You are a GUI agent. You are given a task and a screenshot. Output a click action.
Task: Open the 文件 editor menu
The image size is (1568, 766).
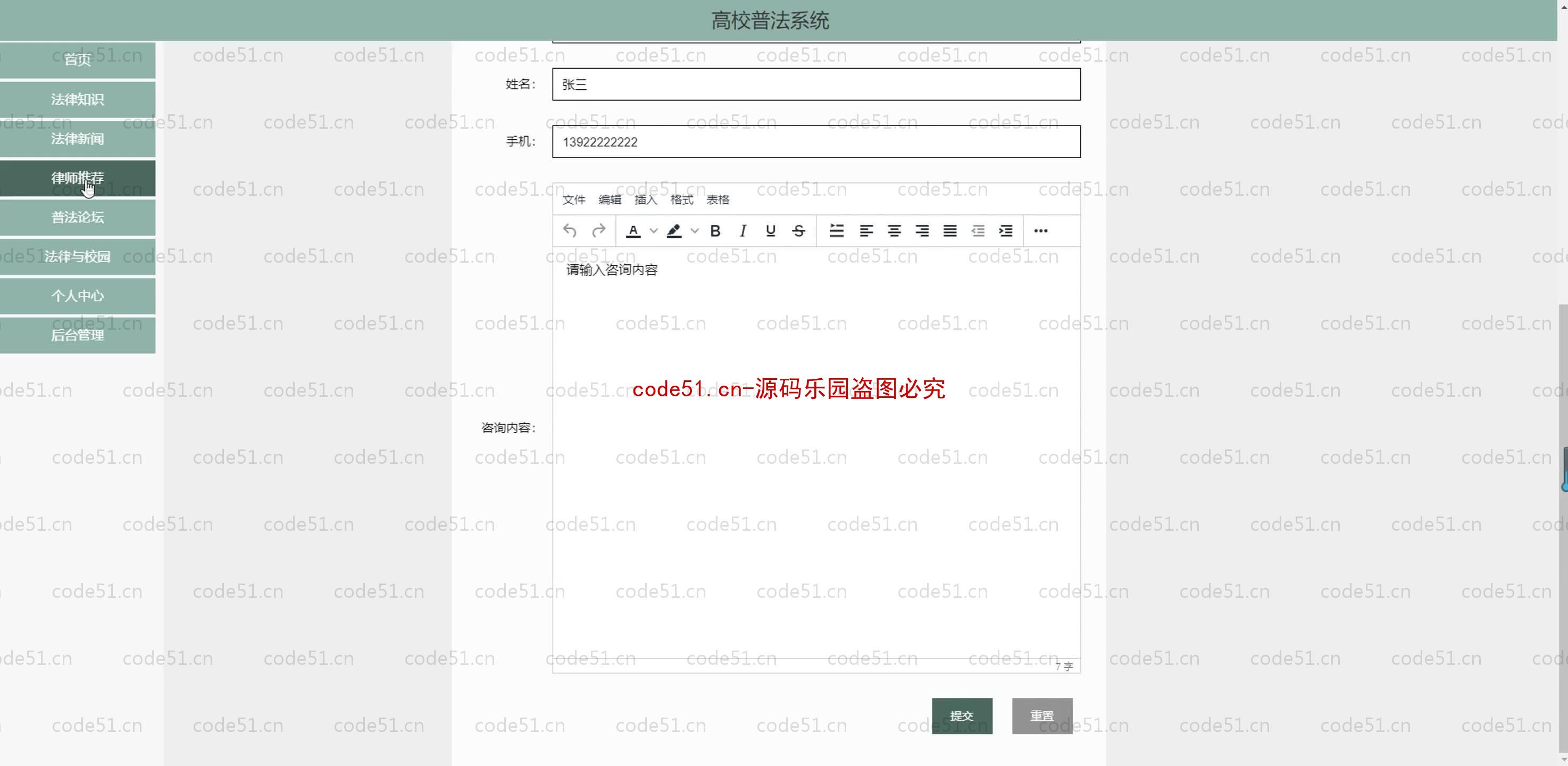point(573,199)
